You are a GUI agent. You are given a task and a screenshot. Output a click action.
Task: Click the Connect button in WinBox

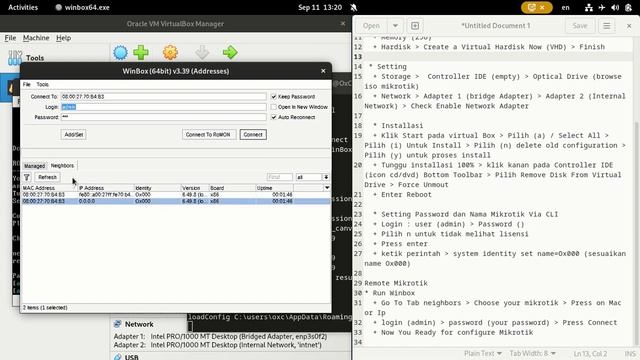pos(253,135)
